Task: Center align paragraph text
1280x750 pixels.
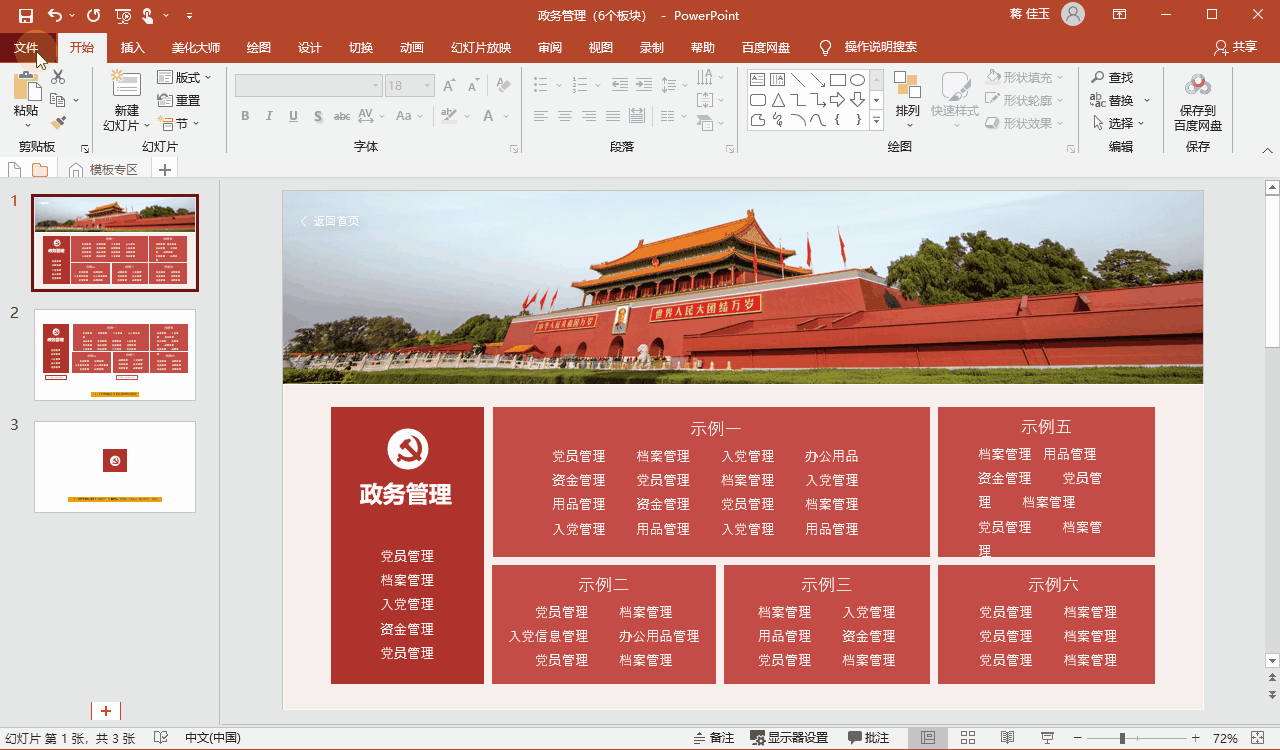Action: point(565,116)
